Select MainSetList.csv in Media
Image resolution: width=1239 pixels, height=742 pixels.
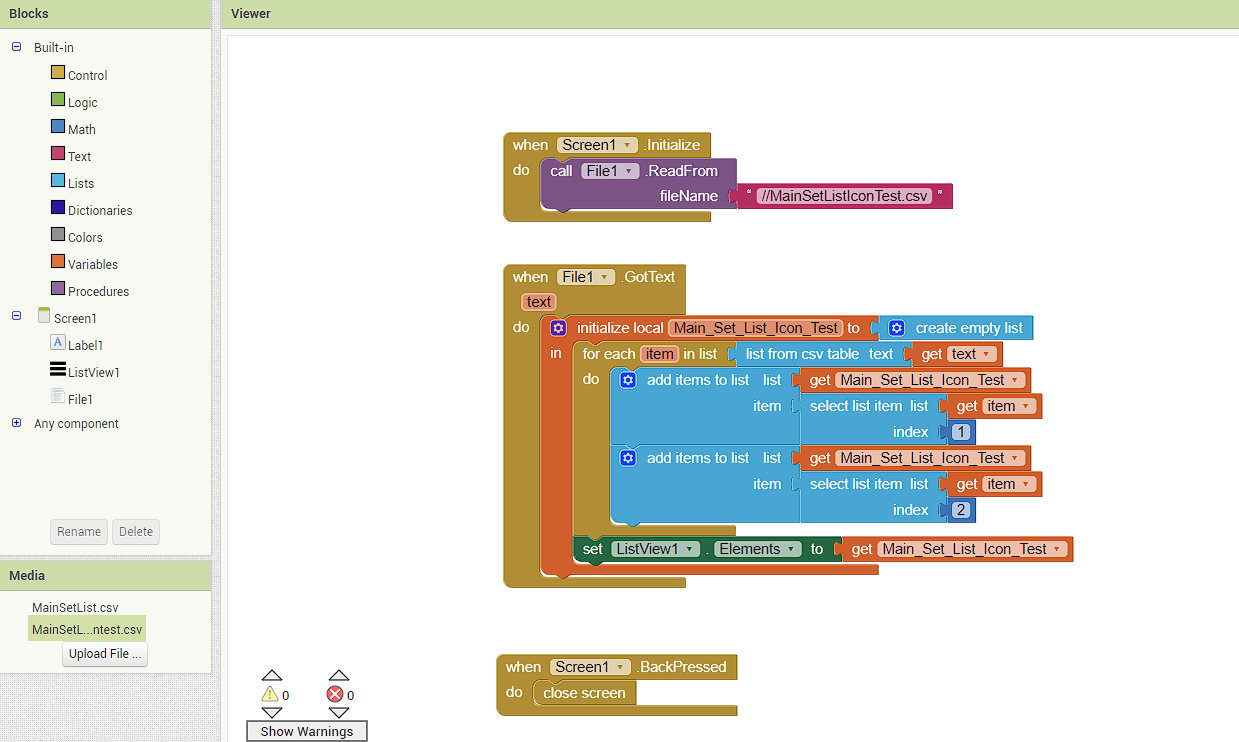[x=75, y=607]
